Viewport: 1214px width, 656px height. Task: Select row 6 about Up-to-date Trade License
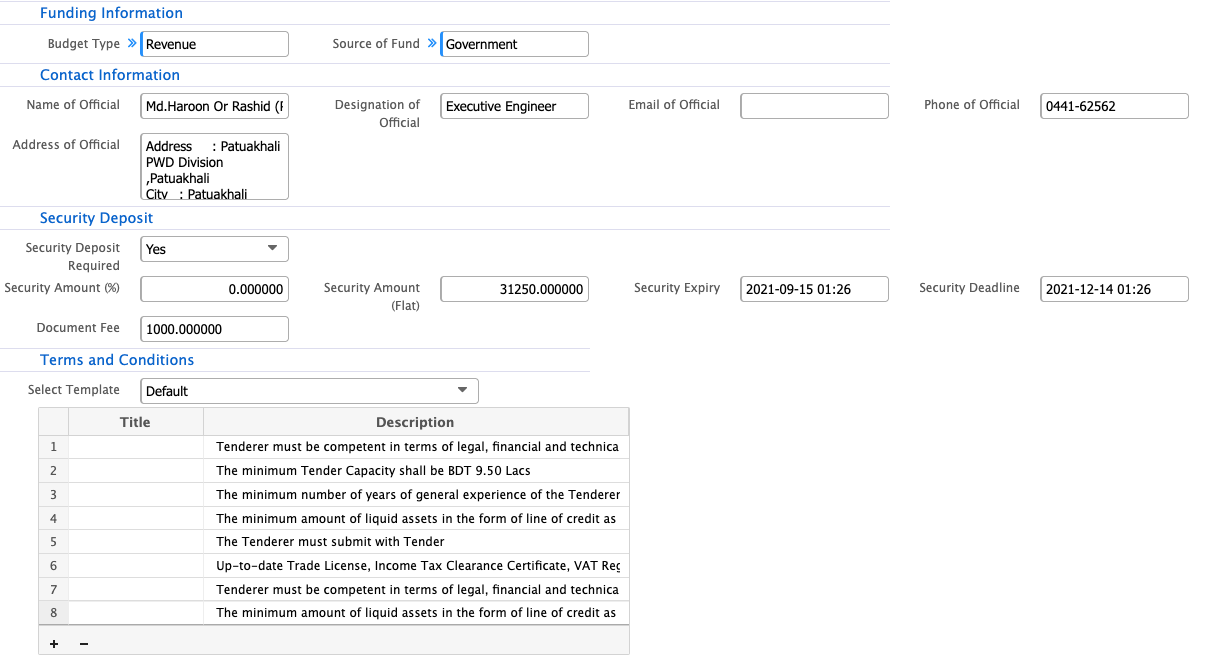point(417,566)
